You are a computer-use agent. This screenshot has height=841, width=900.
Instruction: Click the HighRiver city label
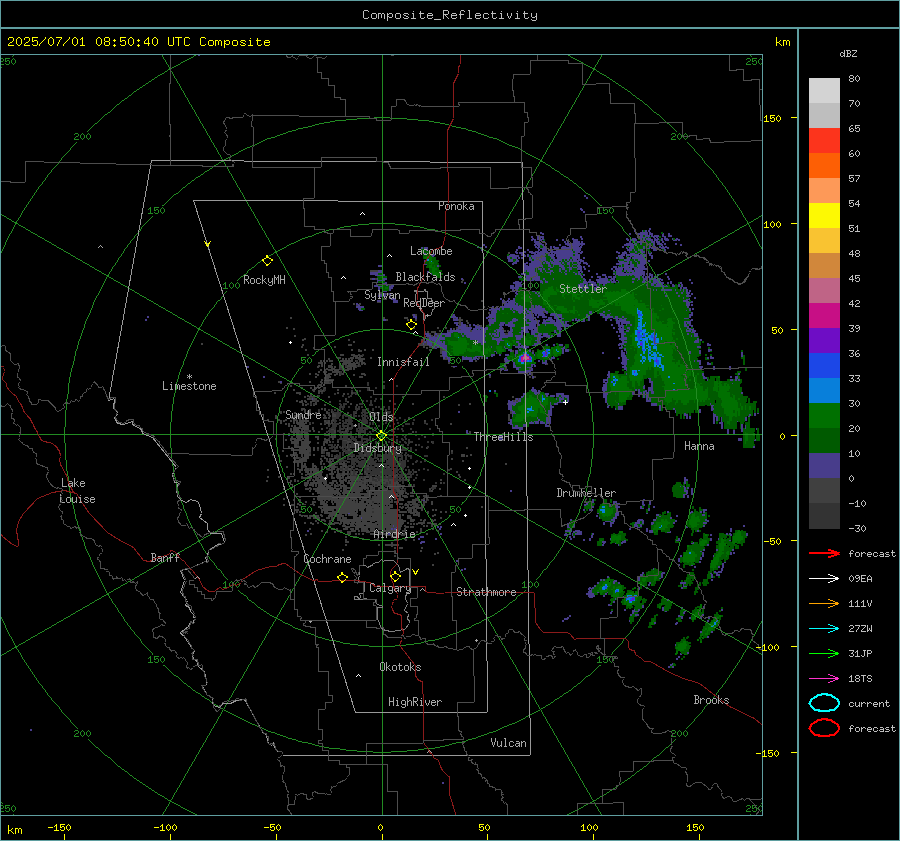414,702
